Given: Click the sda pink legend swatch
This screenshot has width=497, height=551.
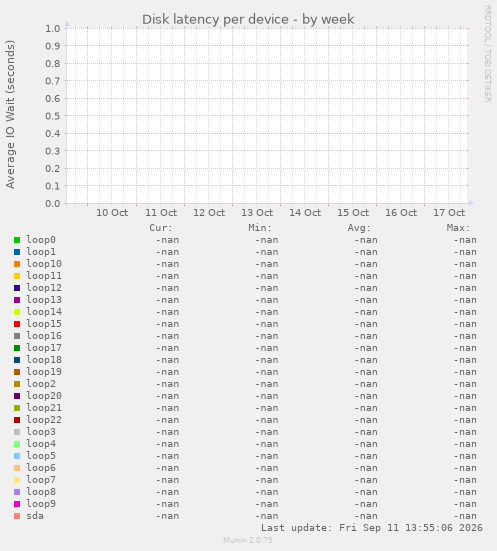Looking at the screenshot, I should coord(17,516).
